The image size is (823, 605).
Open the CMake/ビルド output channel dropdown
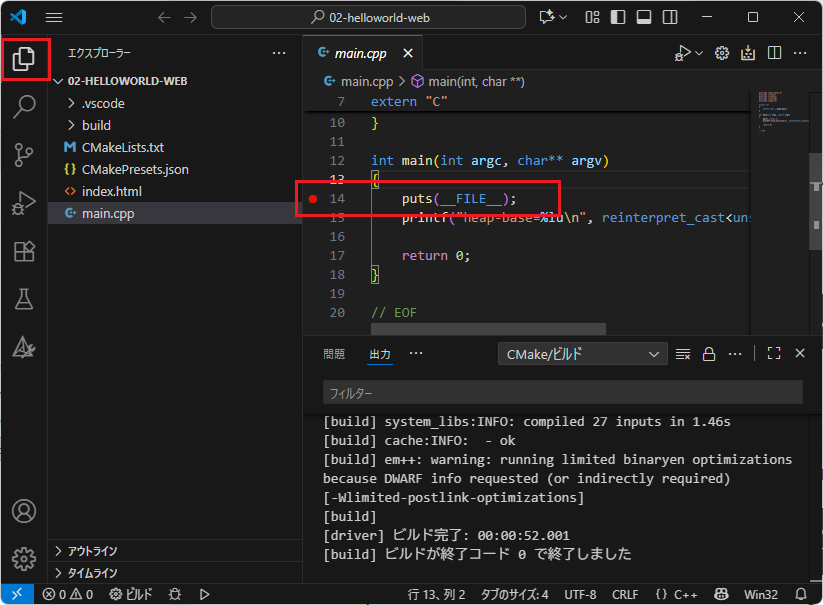(x=583, y=354)
